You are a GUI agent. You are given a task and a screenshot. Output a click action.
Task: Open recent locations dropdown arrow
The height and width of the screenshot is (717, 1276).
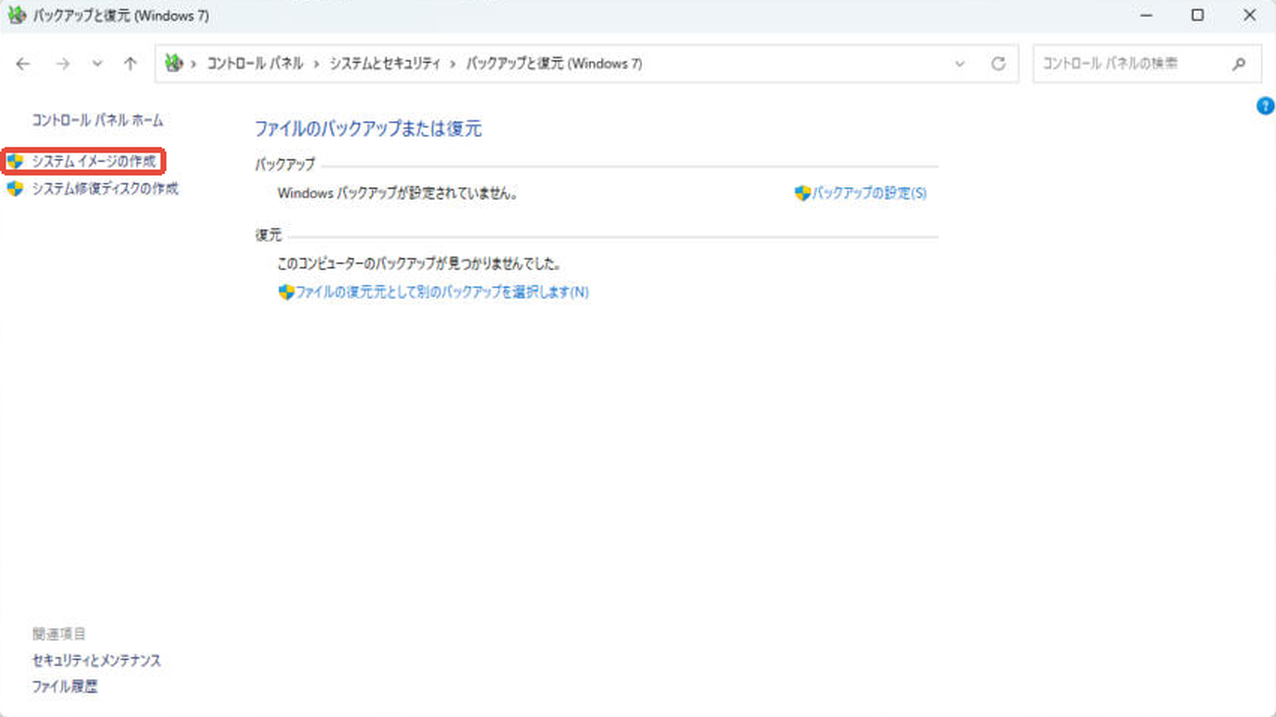(97, 63)
